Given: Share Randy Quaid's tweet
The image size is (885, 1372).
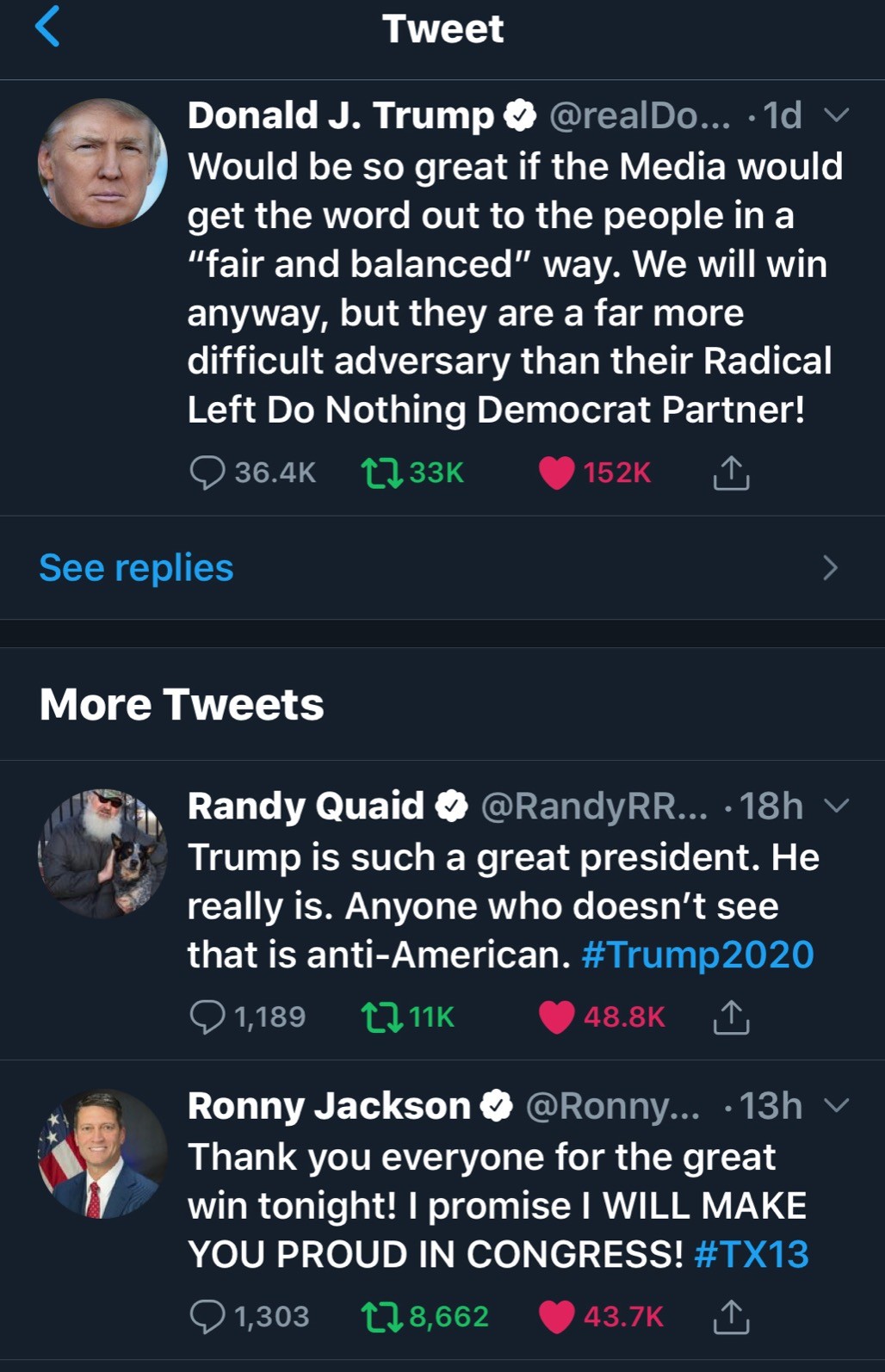Looking at the screenshot, I should coord(731,1017).
